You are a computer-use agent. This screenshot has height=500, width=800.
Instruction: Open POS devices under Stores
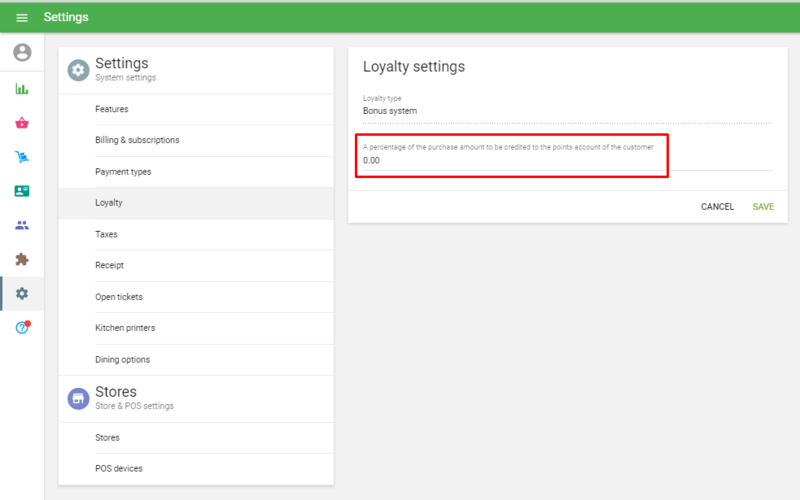118,468
